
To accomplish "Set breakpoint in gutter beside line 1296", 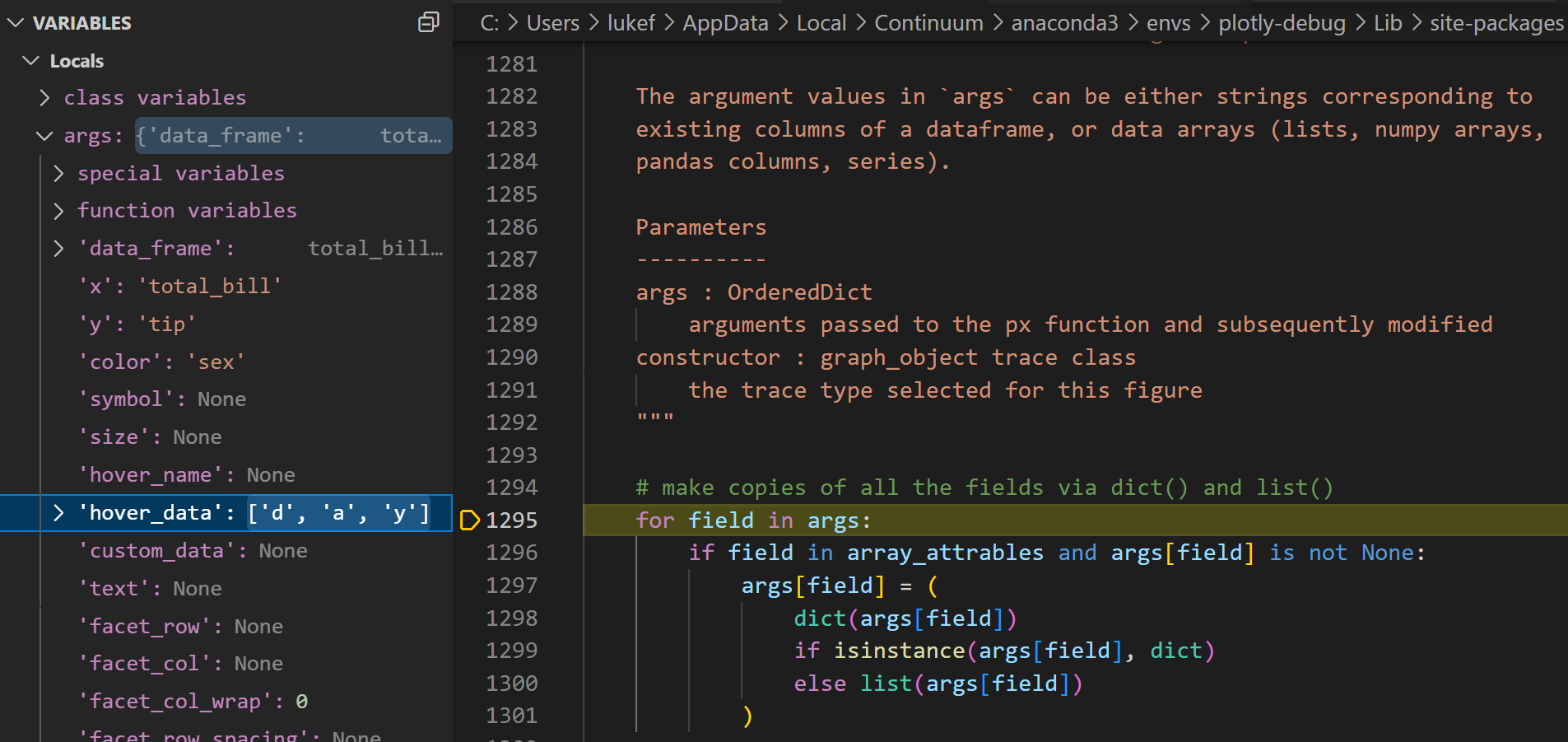I will [x=469, y=553].
